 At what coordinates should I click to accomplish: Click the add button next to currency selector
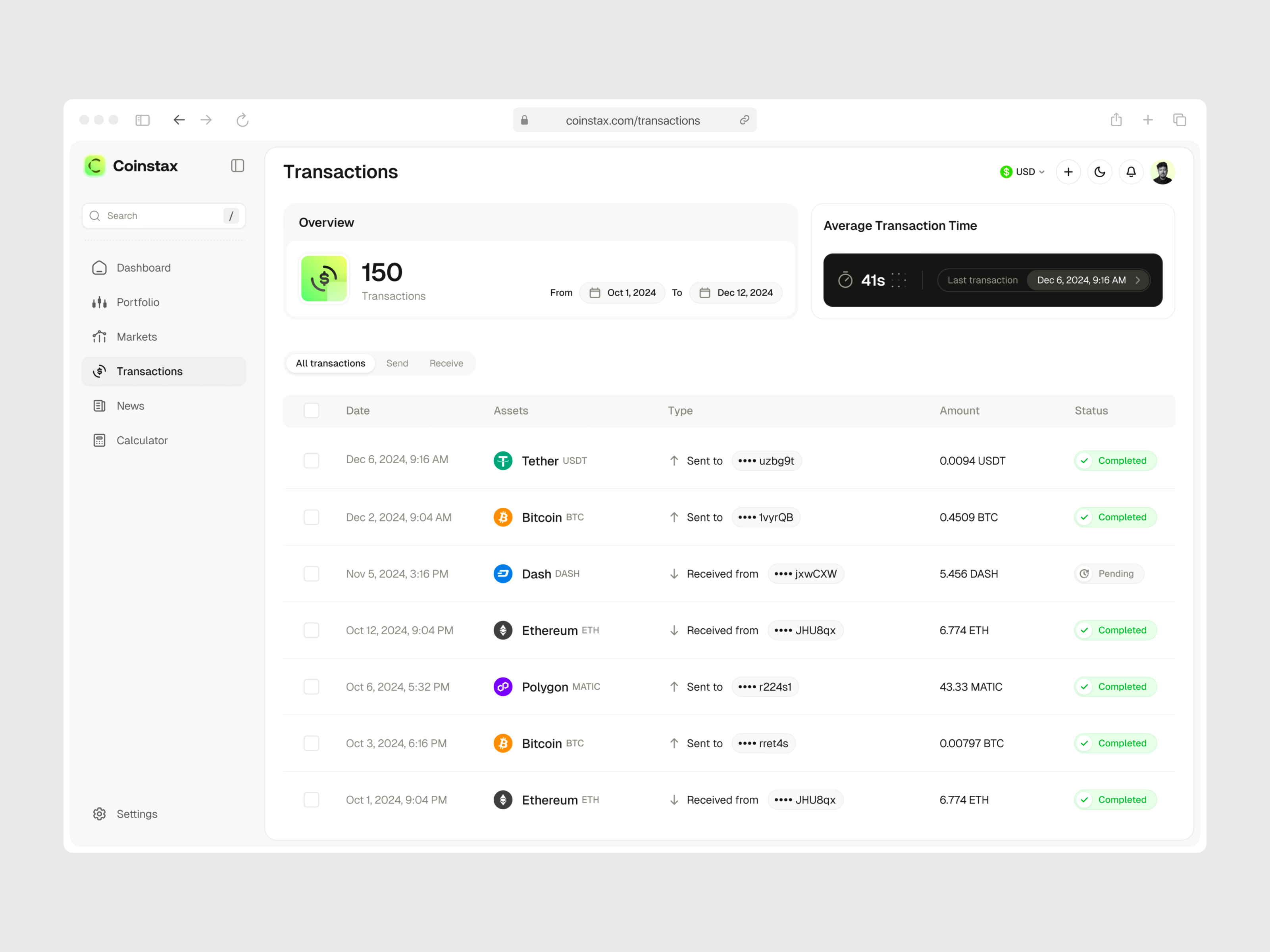1068,172
